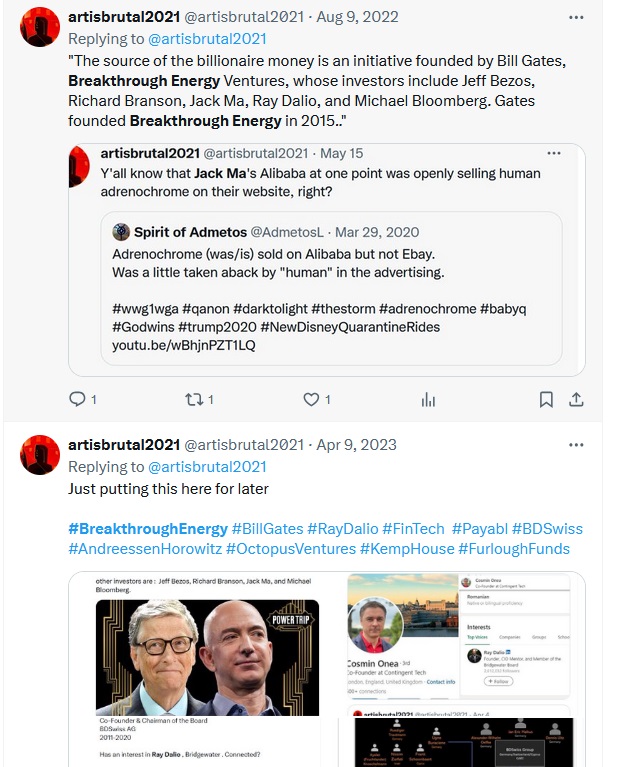Open more options on quoted May 15 tweet
The height and width of the screenshot is (767, 617).
pos(554,153)
